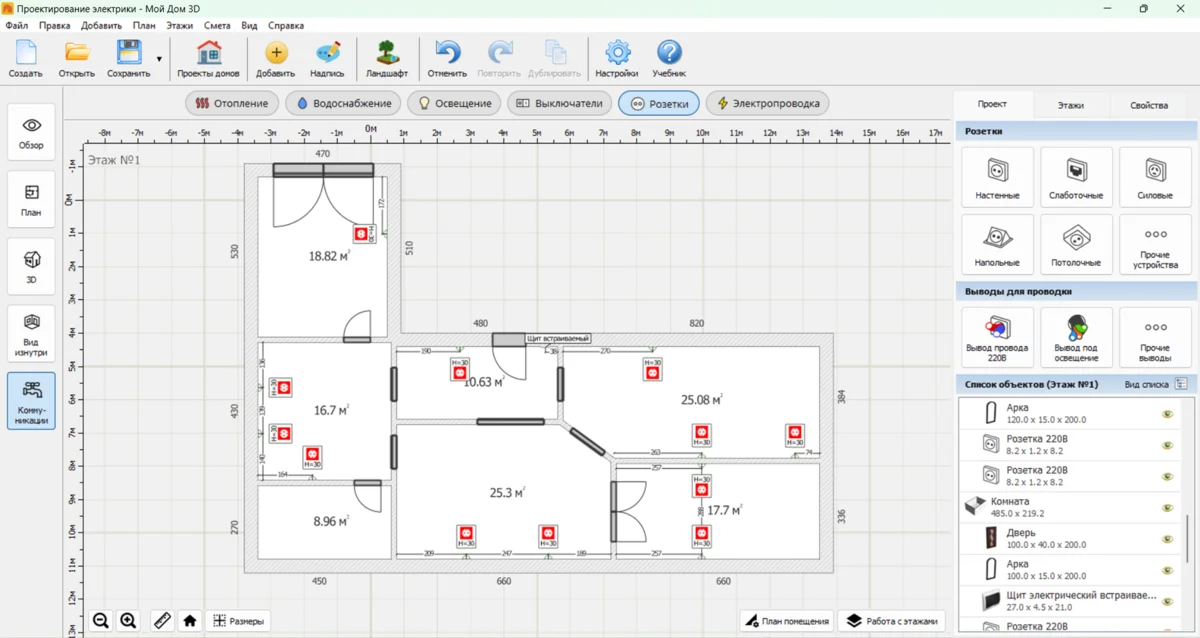The width and height of the screenshot is (1200, 638).
Task: Open Прочие выводы other outlets
Action: pos(1155,337)
